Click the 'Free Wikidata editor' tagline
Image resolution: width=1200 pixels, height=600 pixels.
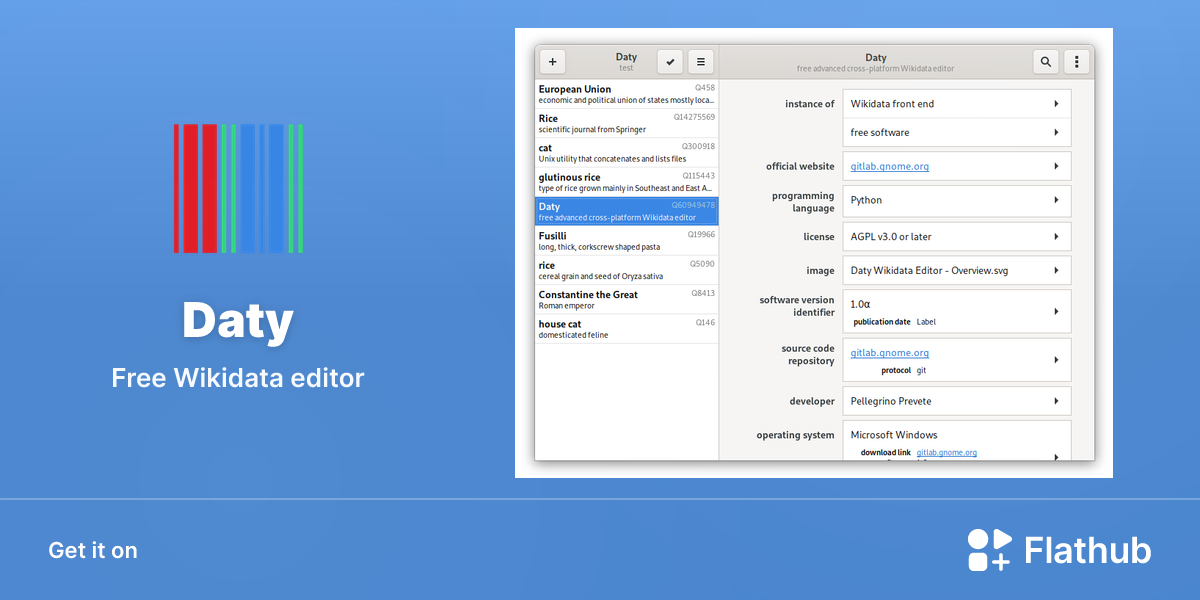238,378
